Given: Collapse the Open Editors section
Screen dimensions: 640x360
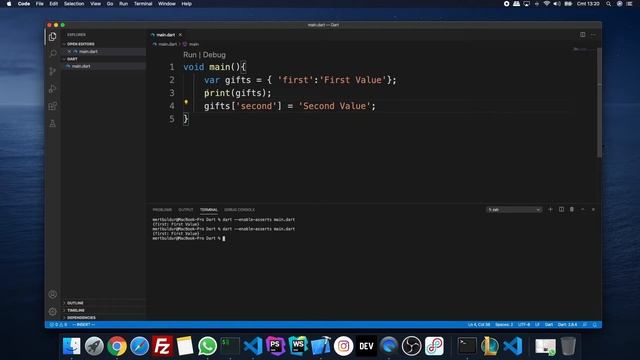Looking at the screenshot, I should [x=80, y=44].
